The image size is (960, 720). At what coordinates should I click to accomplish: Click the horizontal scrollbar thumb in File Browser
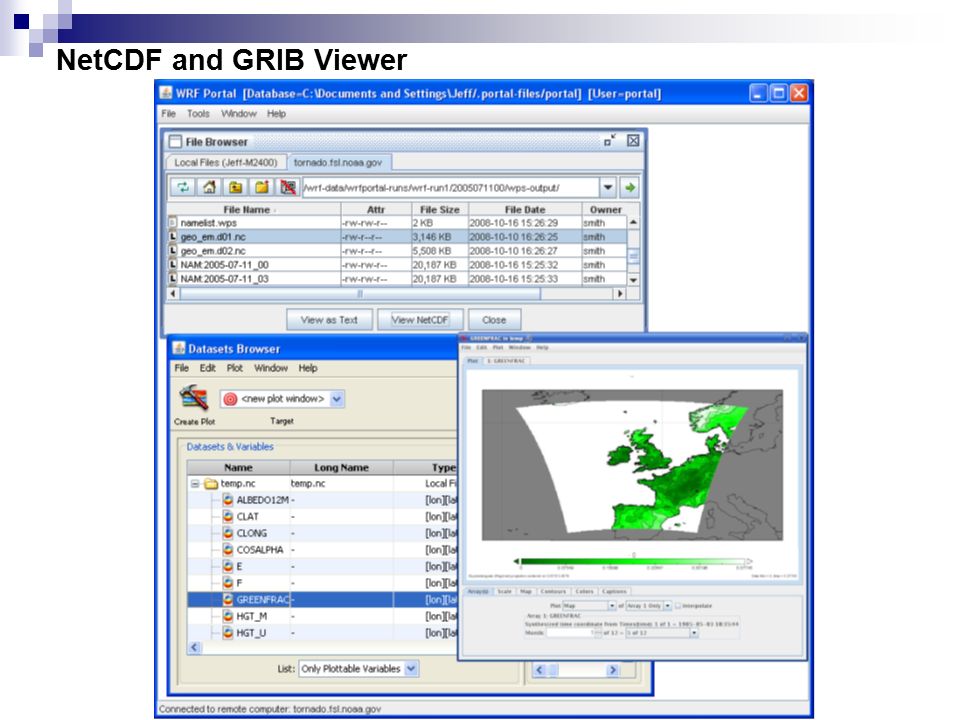[x=360, y=294]
